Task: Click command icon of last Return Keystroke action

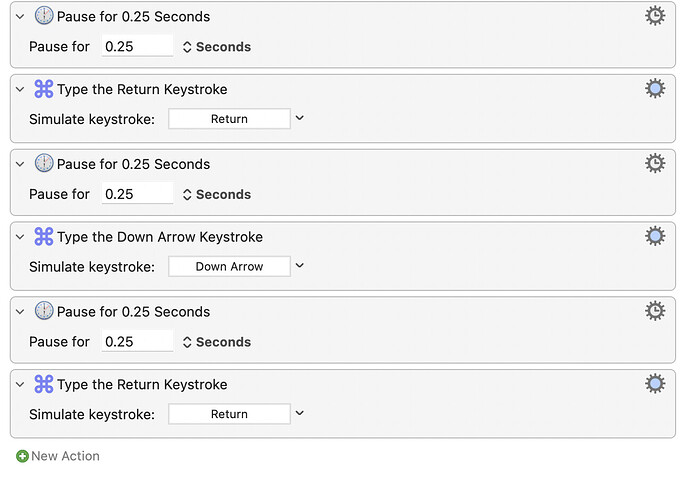Action: click(x=44, y=384)
